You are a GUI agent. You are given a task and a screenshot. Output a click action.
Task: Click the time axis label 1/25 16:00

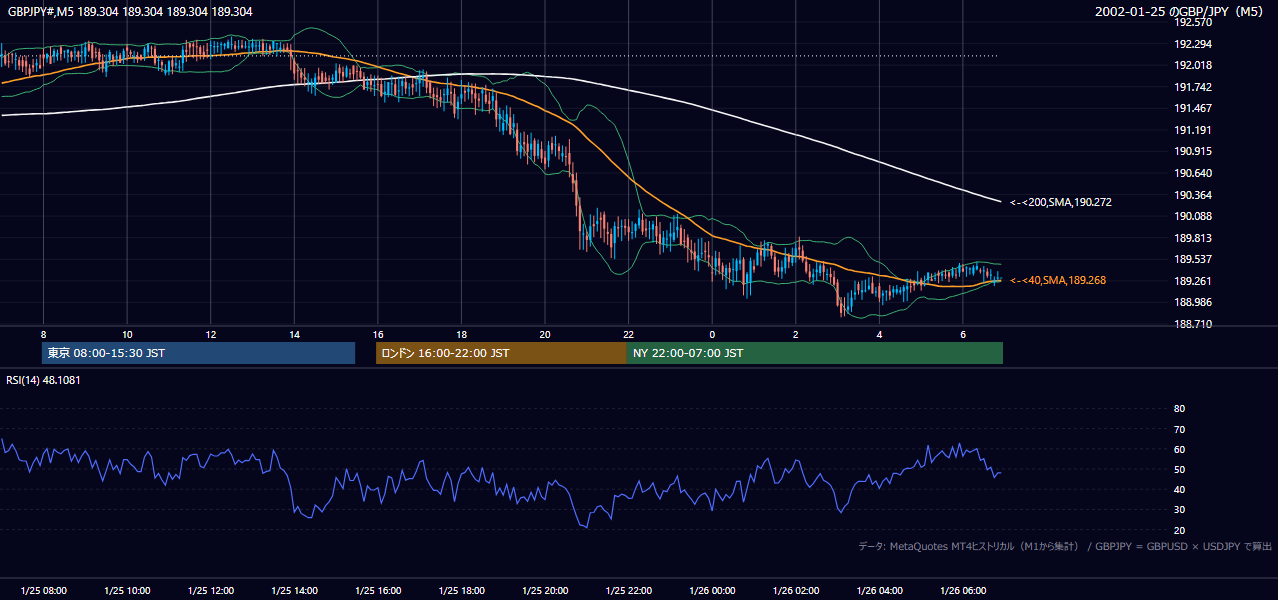pyautogui.click(x=378, y=591)
